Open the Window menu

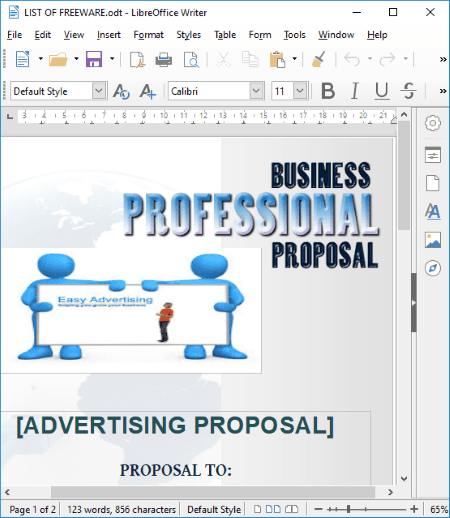point(336,35)
